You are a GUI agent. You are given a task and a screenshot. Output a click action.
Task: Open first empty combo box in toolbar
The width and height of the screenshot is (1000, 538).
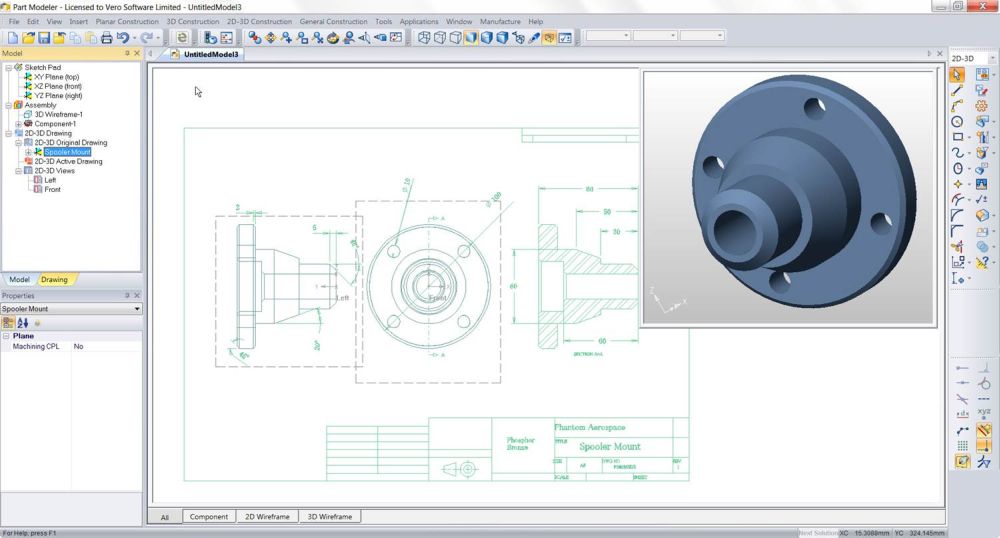pos(608,36)
